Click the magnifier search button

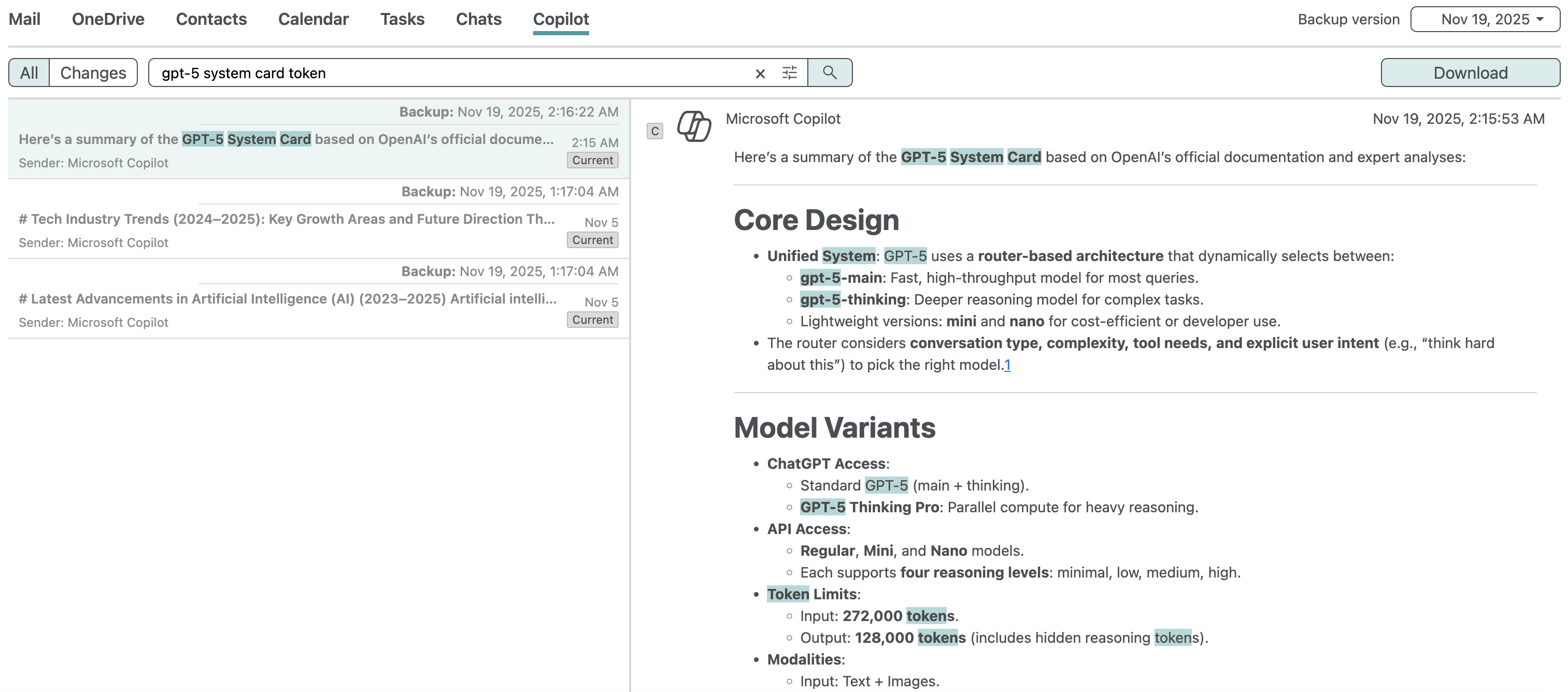pyautogui.click(x=829, y=73)
